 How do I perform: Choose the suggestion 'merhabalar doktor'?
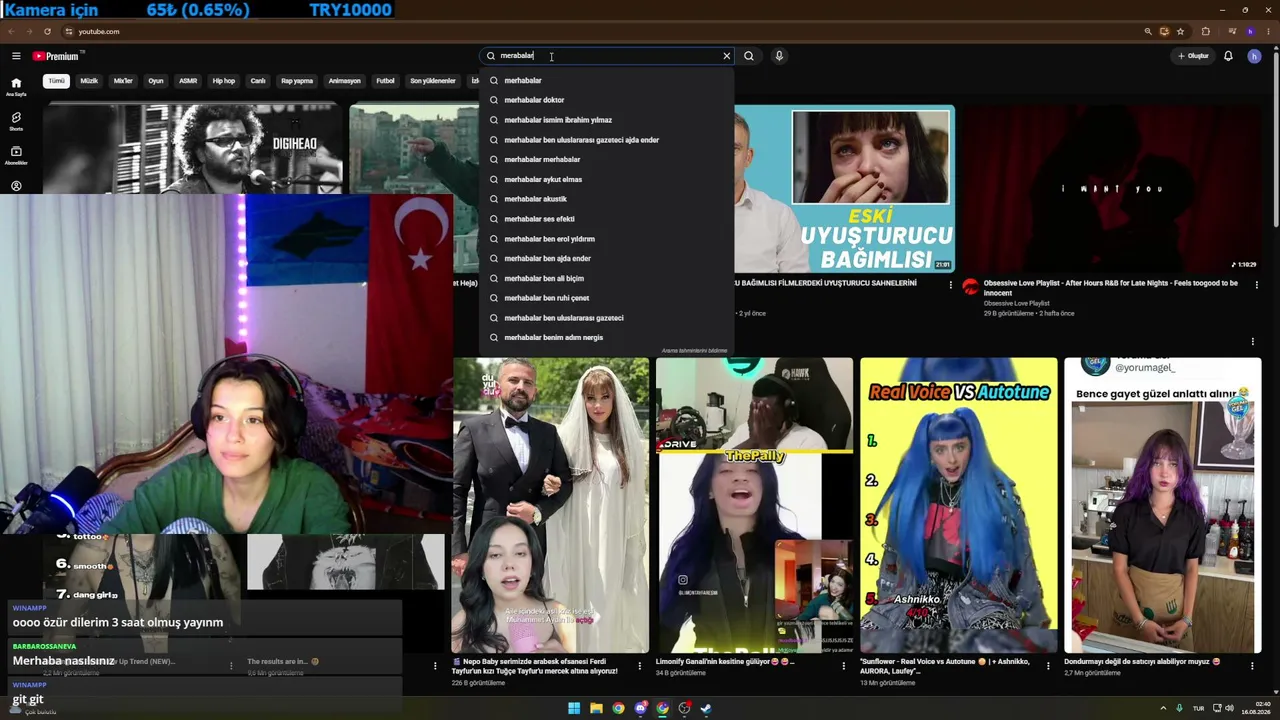[x=606, y=100]
